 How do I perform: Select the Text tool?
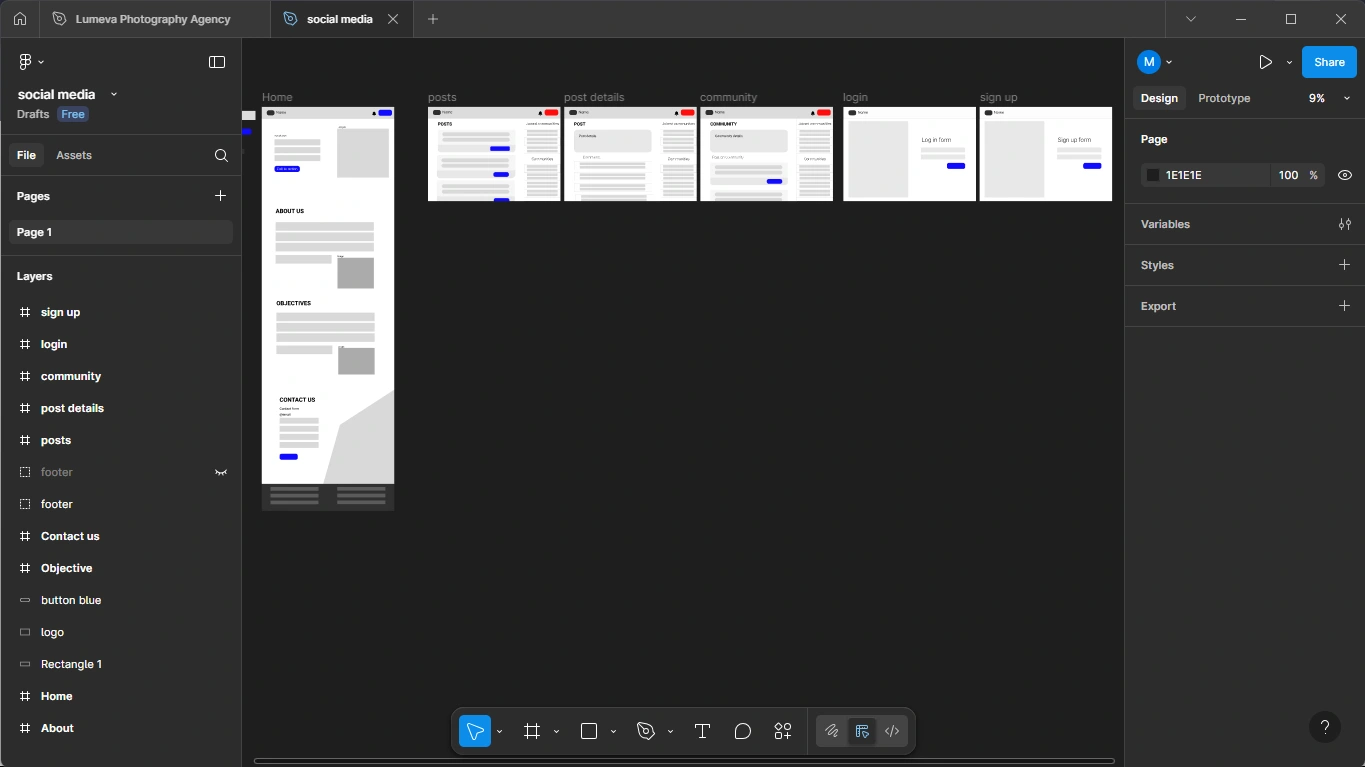[x=702, y=731]
